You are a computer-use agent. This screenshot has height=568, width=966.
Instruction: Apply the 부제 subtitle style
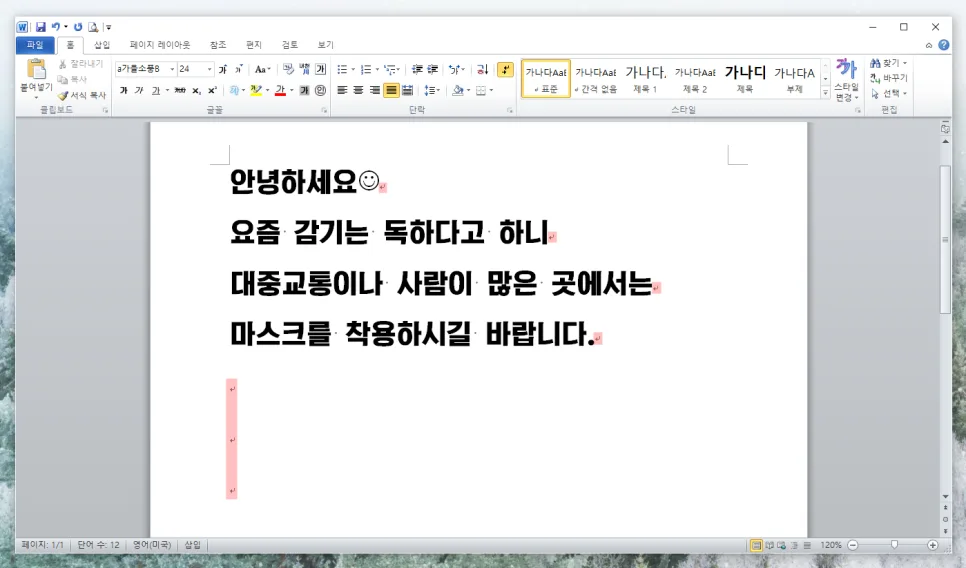click(x=795, y=79)
